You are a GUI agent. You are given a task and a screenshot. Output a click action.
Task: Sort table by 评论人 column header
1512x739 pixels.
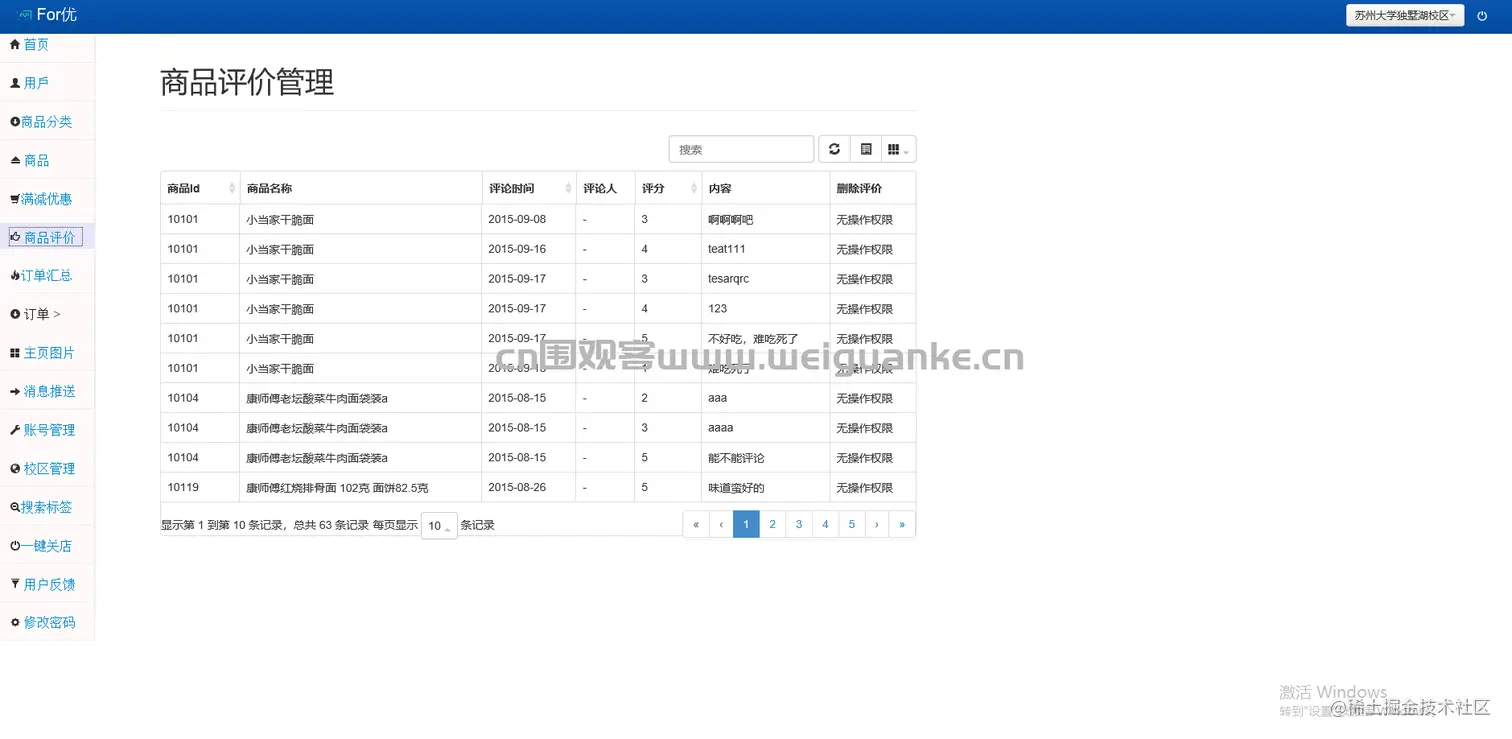(x=605, y=188)
